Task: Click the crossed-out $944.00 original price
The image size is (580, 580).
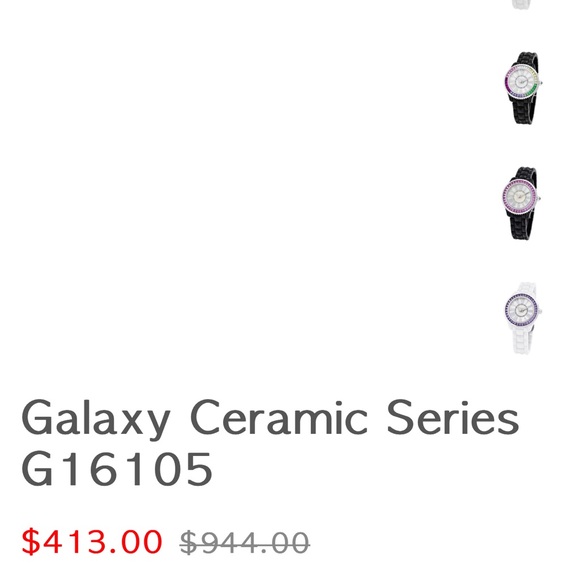Action: [245, 543]
